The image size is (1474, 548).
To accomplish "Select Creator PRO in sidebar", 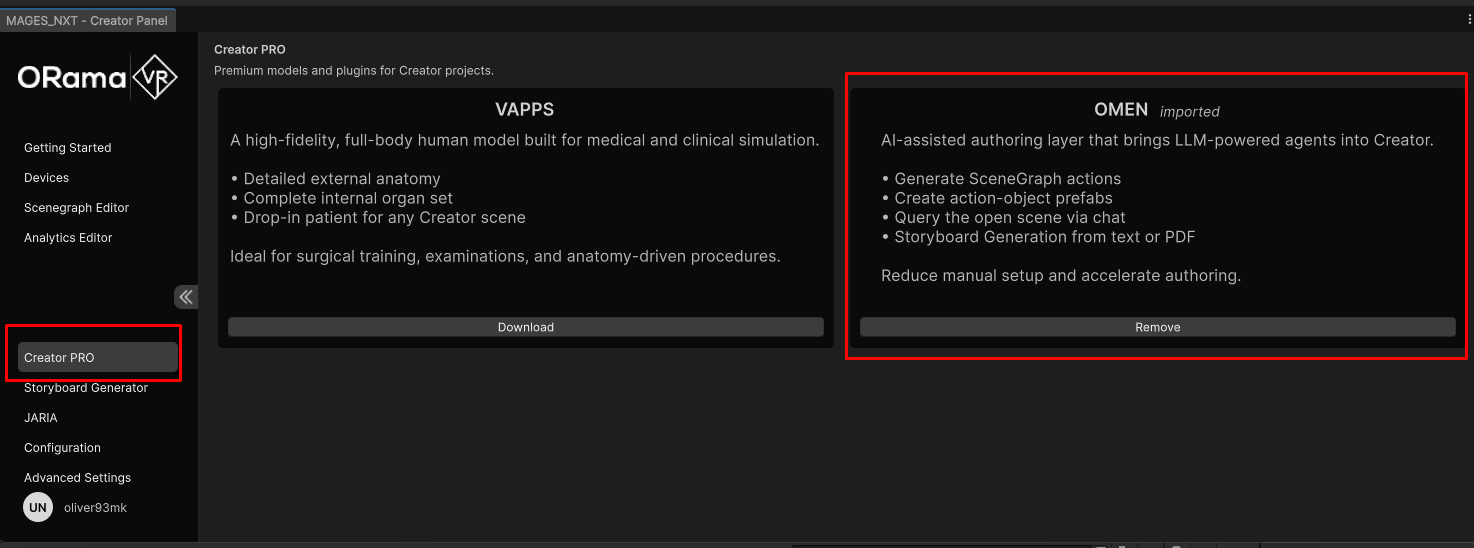I will pos(98,357).
